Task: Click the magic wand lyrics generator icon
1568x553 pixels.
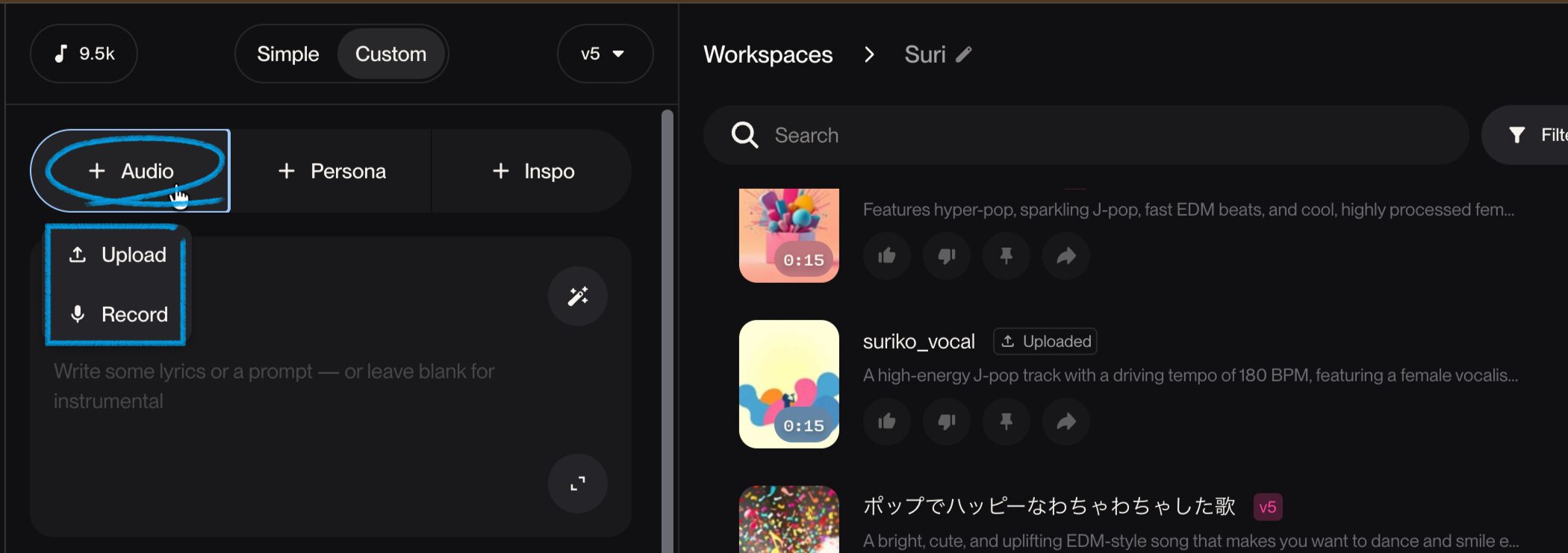Action: [x=577, y=296]
